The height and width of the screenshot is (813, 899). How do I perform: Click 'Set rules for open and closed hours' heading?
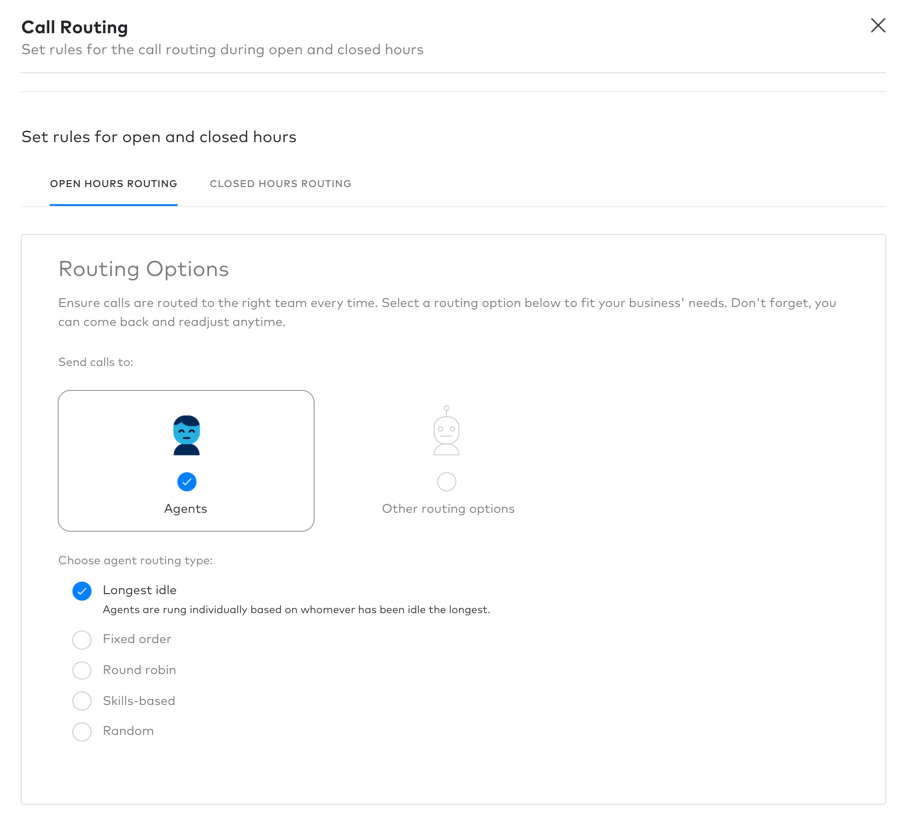(x=159, y=137)
